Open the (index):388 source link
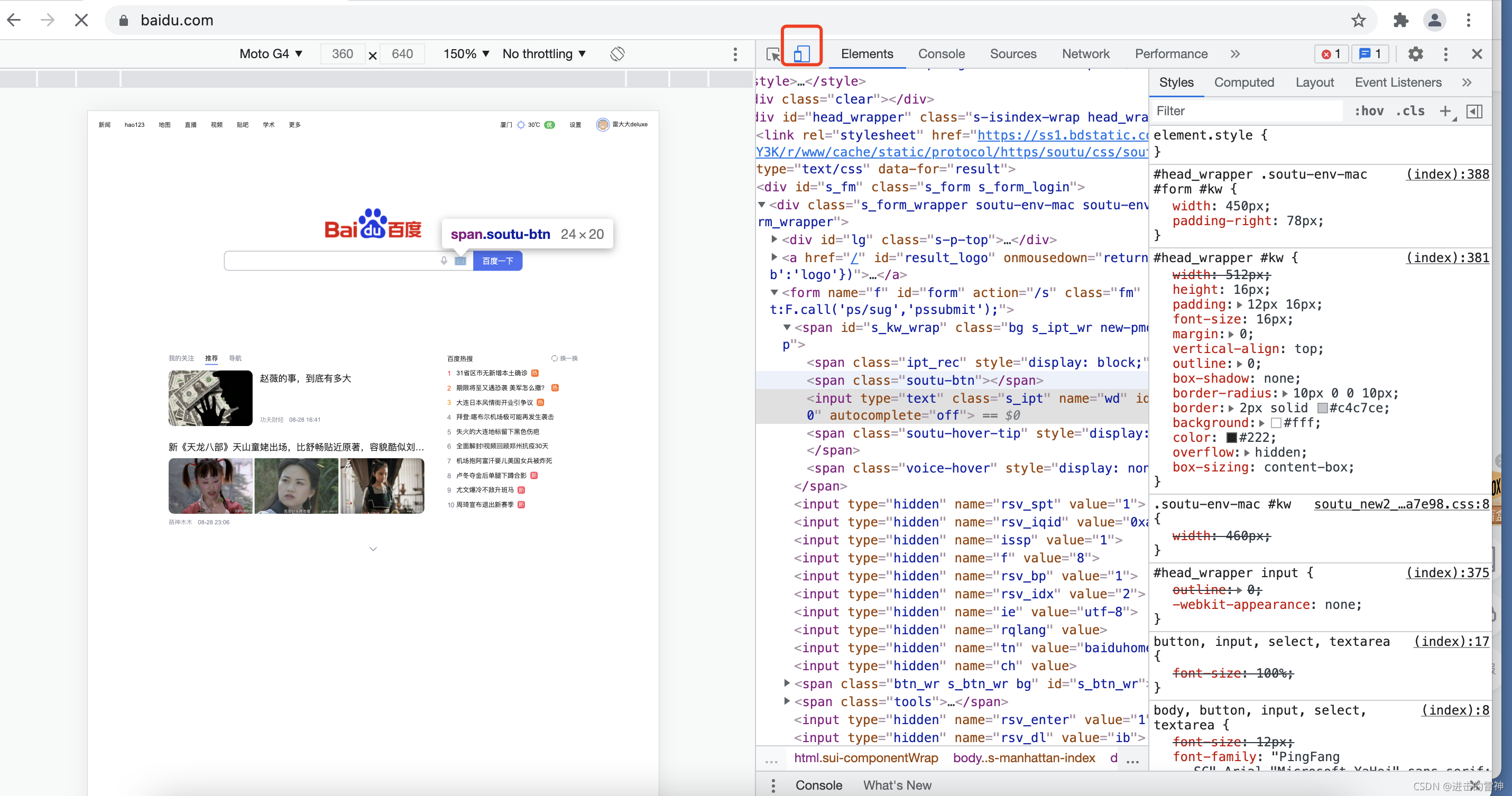The width and height of the screenshot is (1512, 796). (1447, 174)
